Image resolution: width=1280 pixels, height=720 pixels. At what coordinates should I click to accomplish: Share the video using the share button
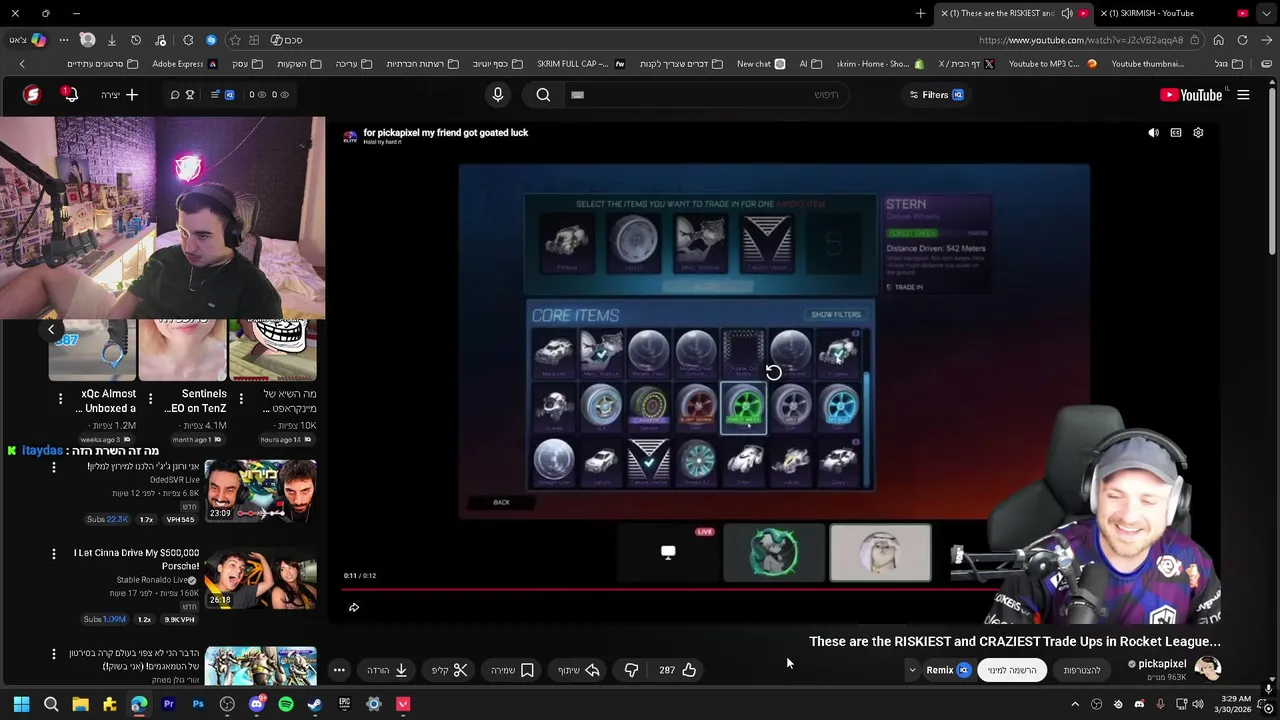click(578, 670)
